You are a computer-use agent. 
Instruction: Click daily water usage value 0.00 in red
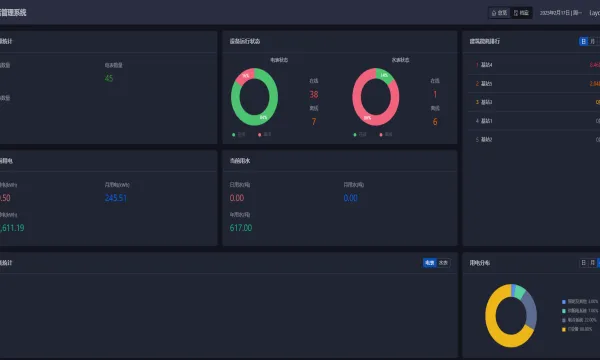(237, 198)
